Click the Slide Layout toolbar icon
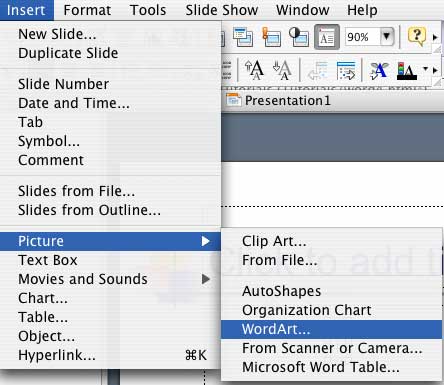Screen dimensions: 444x385 click(243, 37)
